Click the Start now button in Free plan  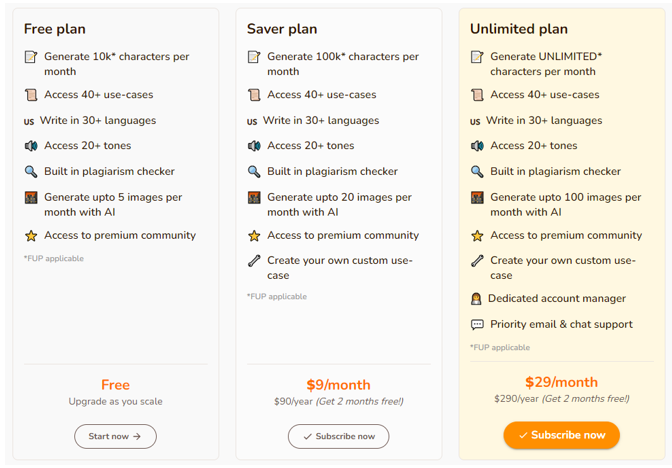(115, 436)
